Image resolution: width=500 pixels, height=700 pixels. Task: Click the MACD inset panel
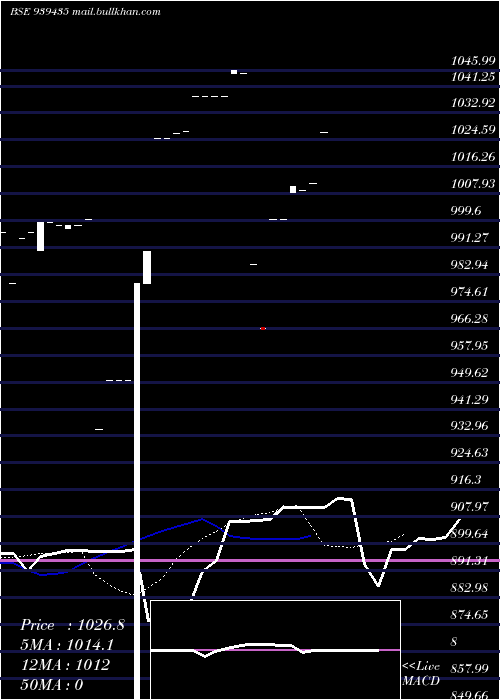pos(275,650)
